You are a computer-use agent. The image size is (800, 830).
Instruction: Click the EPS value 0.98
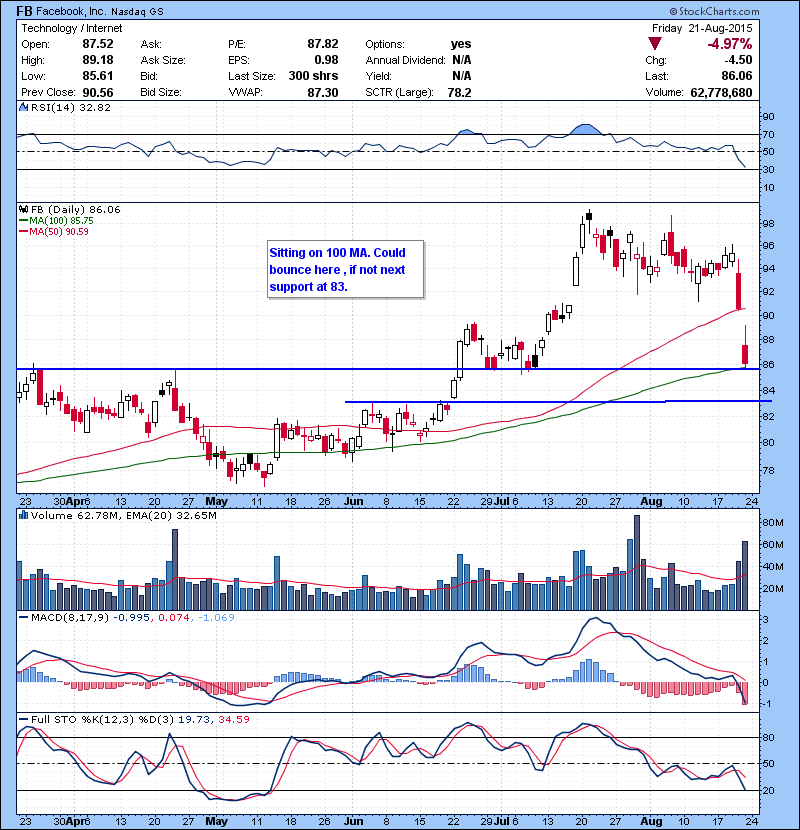coord(326,60)
